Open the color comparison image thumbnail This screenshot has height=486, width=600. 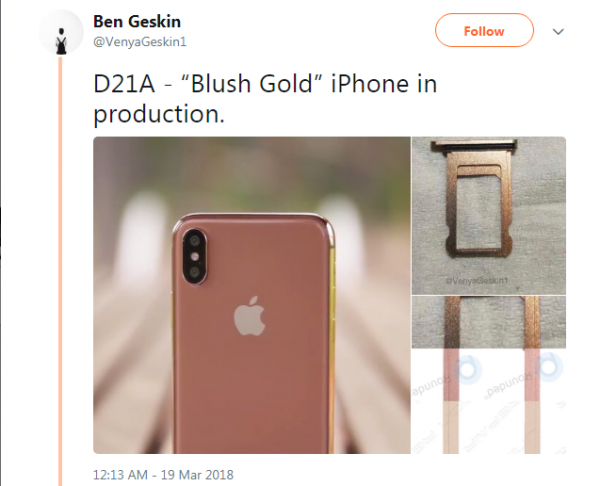click(x=489, y=375)
